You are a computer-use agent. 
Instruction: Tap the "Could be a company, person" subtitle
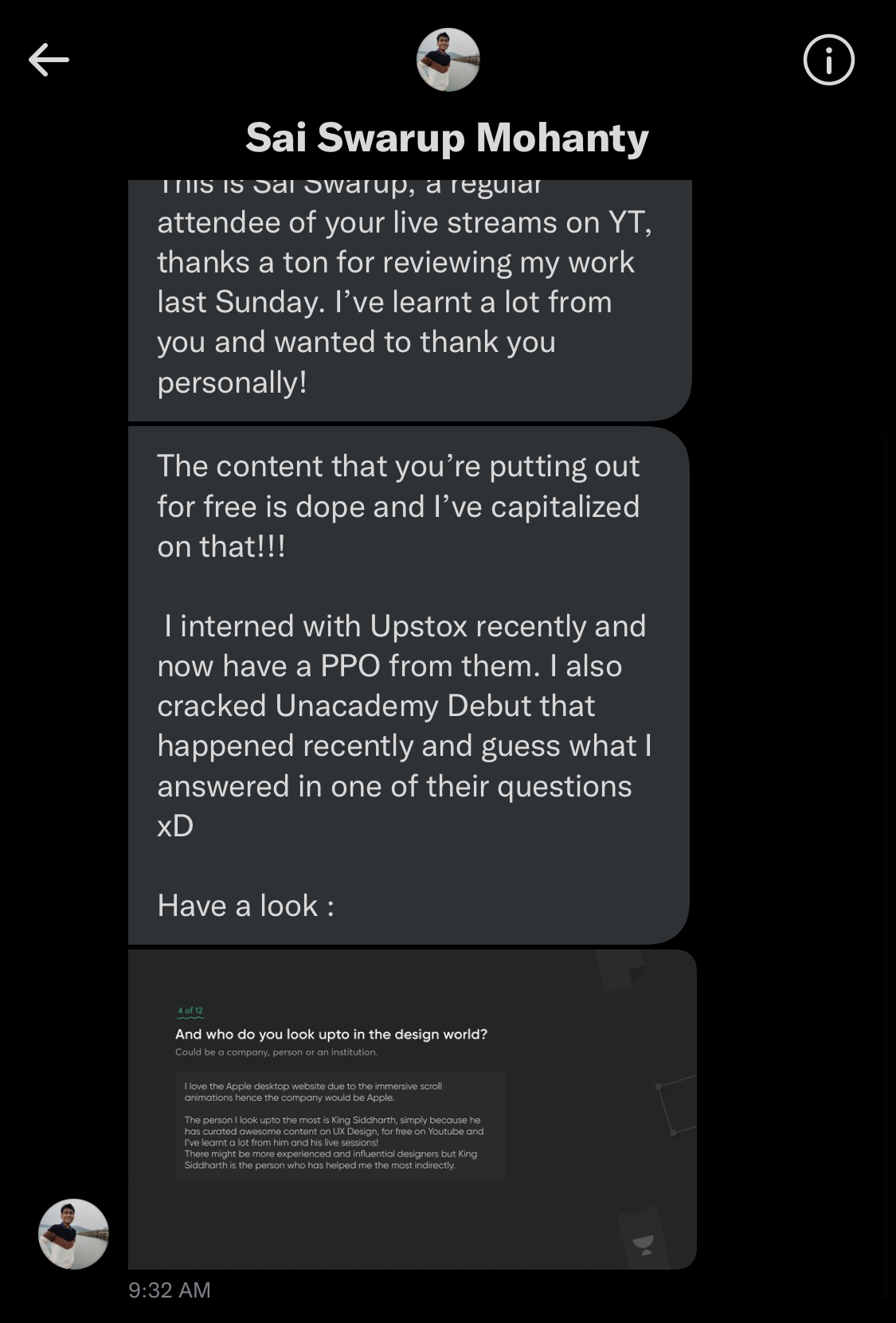point(276,1052)
